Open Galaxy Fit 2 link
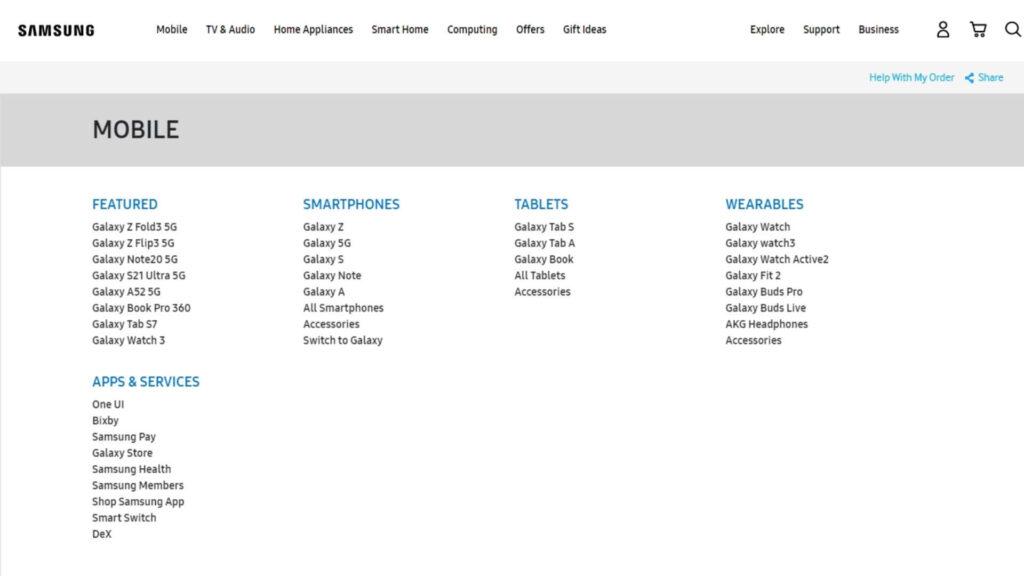 pos(753,276)
